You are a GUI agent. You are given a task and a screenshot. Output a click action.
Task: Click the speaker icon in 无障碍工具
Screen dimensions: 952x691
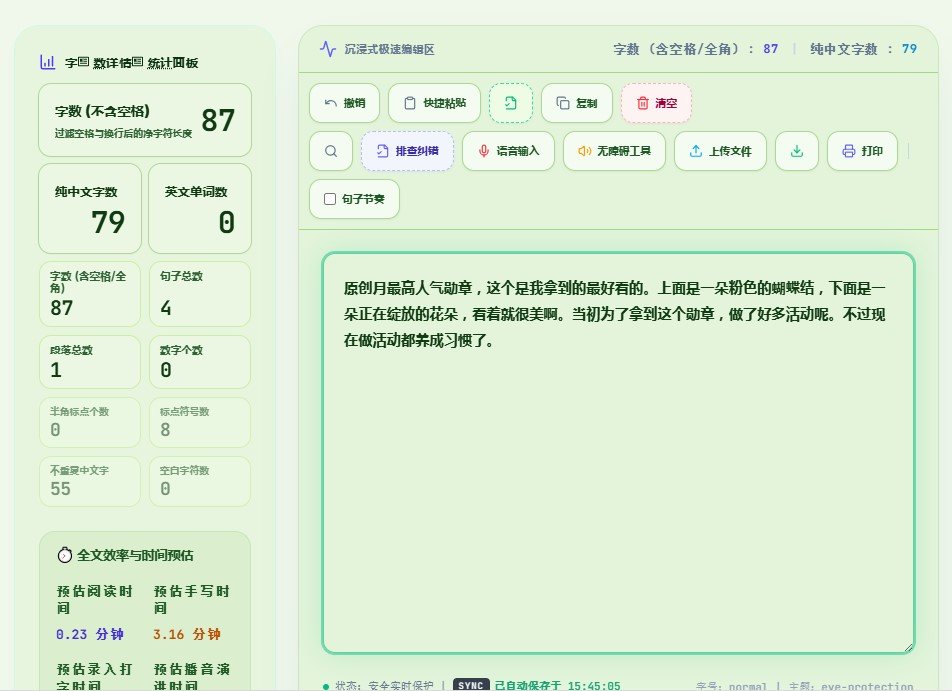click(x=584, y=151)
